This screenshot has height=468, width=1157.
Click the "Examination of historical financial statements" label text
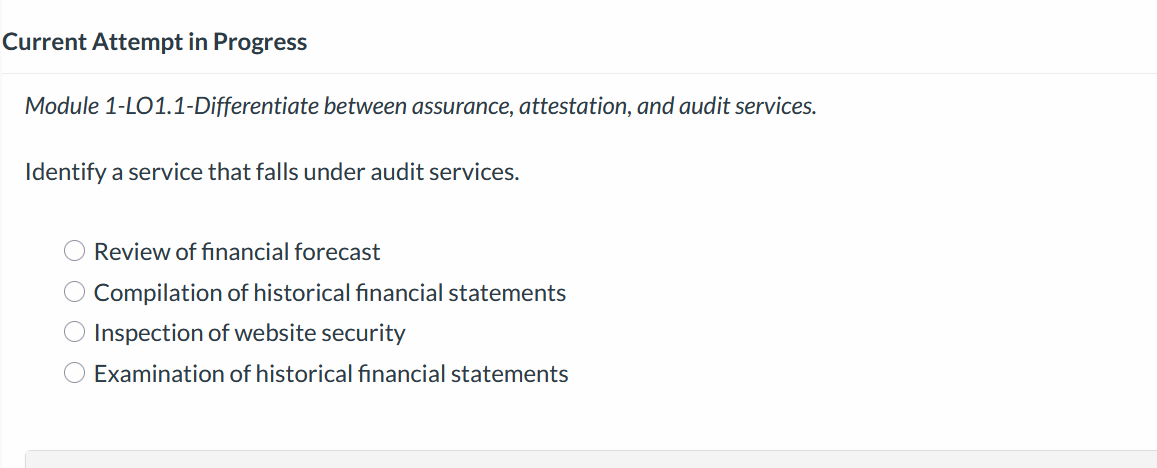tap(331, 374)
